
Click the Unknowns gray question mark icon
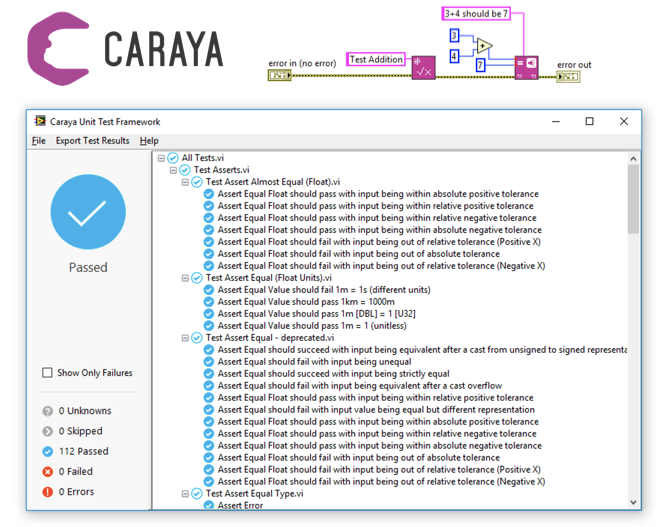pyautogui.click(x=48, y=411)
